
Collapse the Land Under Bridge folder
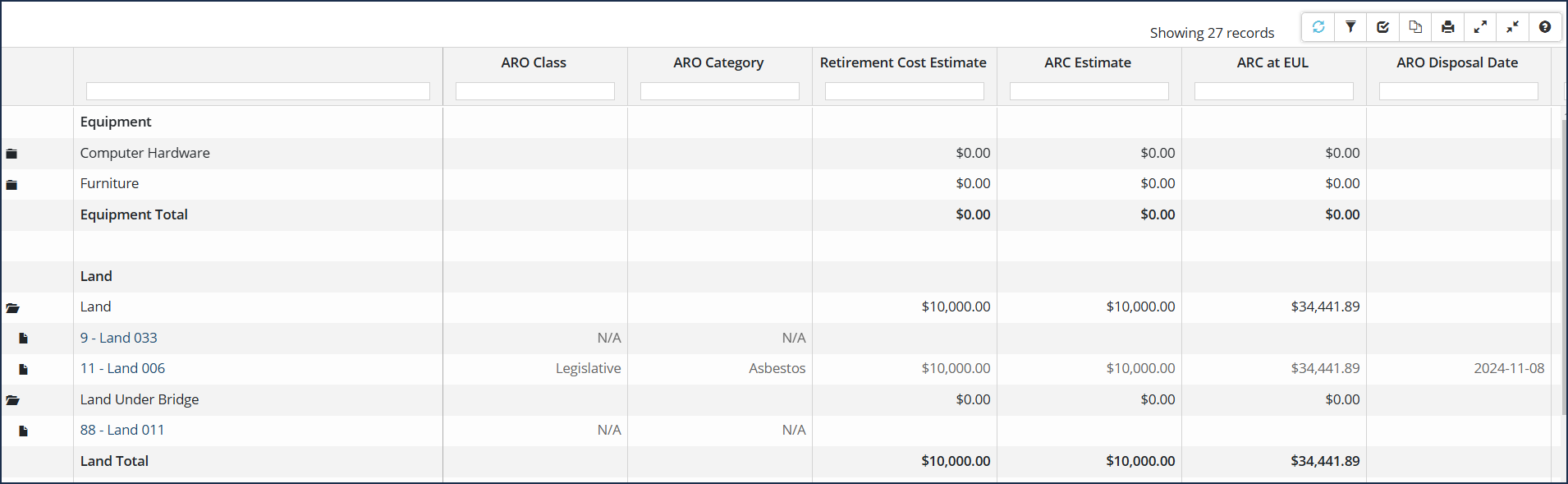(x=12, y=400)
